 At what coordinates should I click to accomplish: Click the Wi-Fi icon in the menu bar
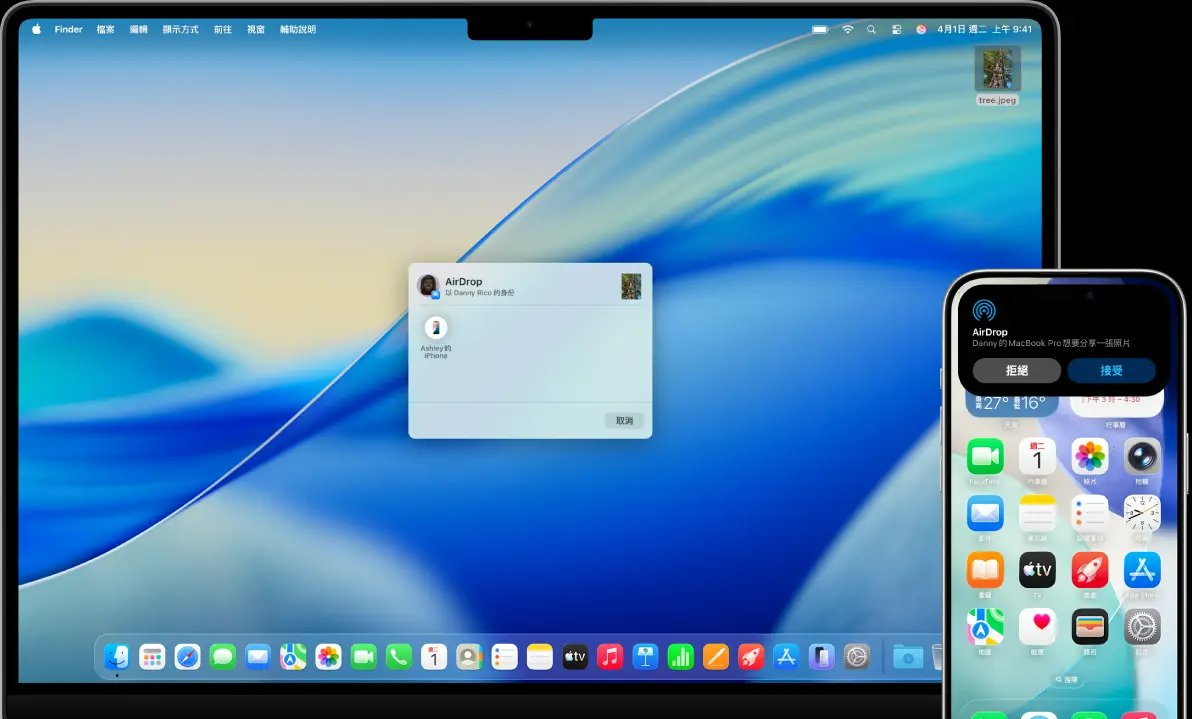[x=847, y=29]
